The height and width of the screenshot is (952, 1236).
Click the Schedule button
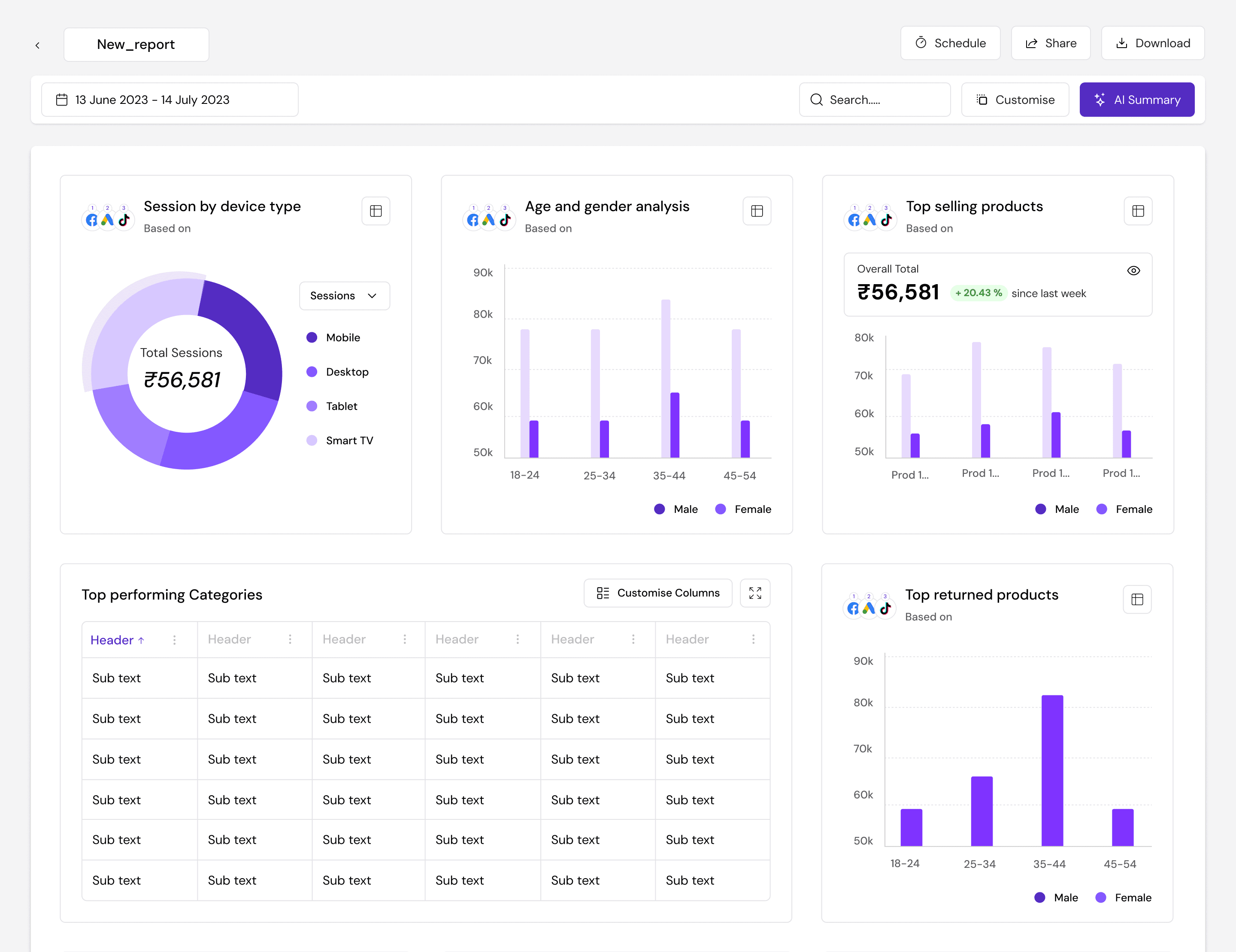coord(950,43)
